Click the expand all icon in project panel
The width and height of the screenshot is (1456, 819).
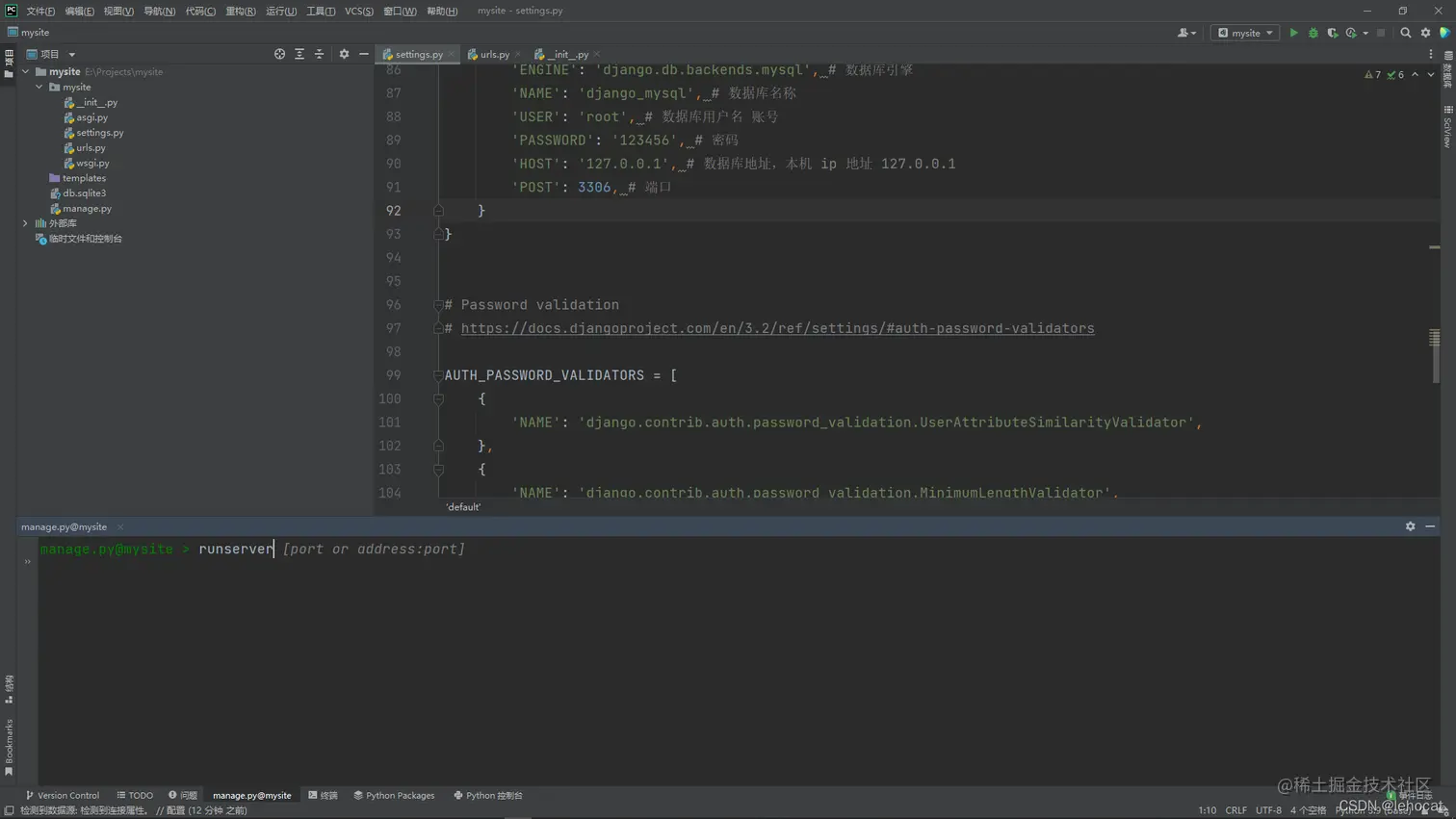point(299,54)
